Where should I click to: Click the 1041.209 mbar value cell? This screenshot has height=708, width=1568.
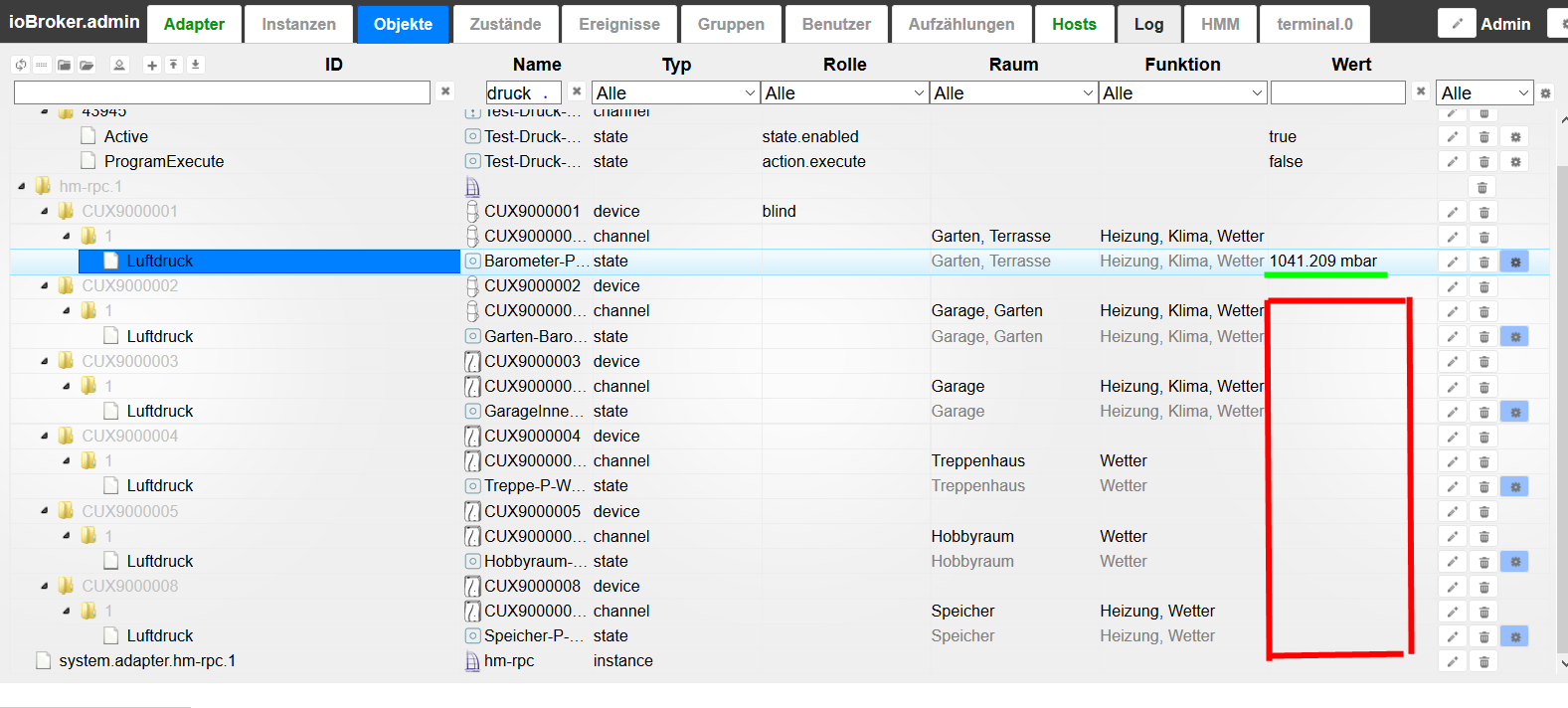(1322, 261)
